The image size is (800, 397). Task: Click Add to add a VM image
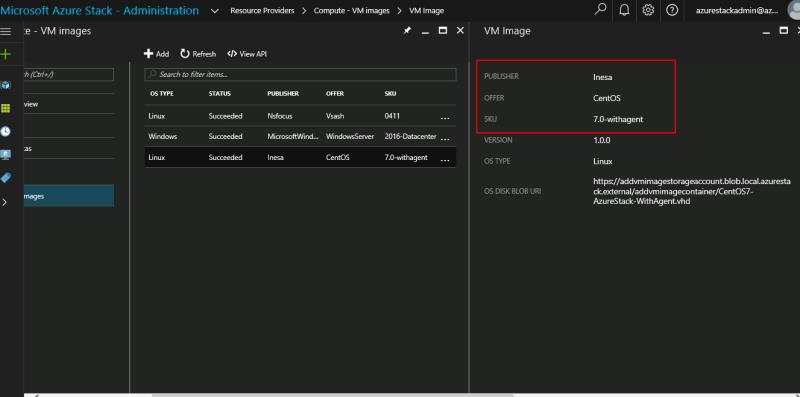tap(156, 54)
